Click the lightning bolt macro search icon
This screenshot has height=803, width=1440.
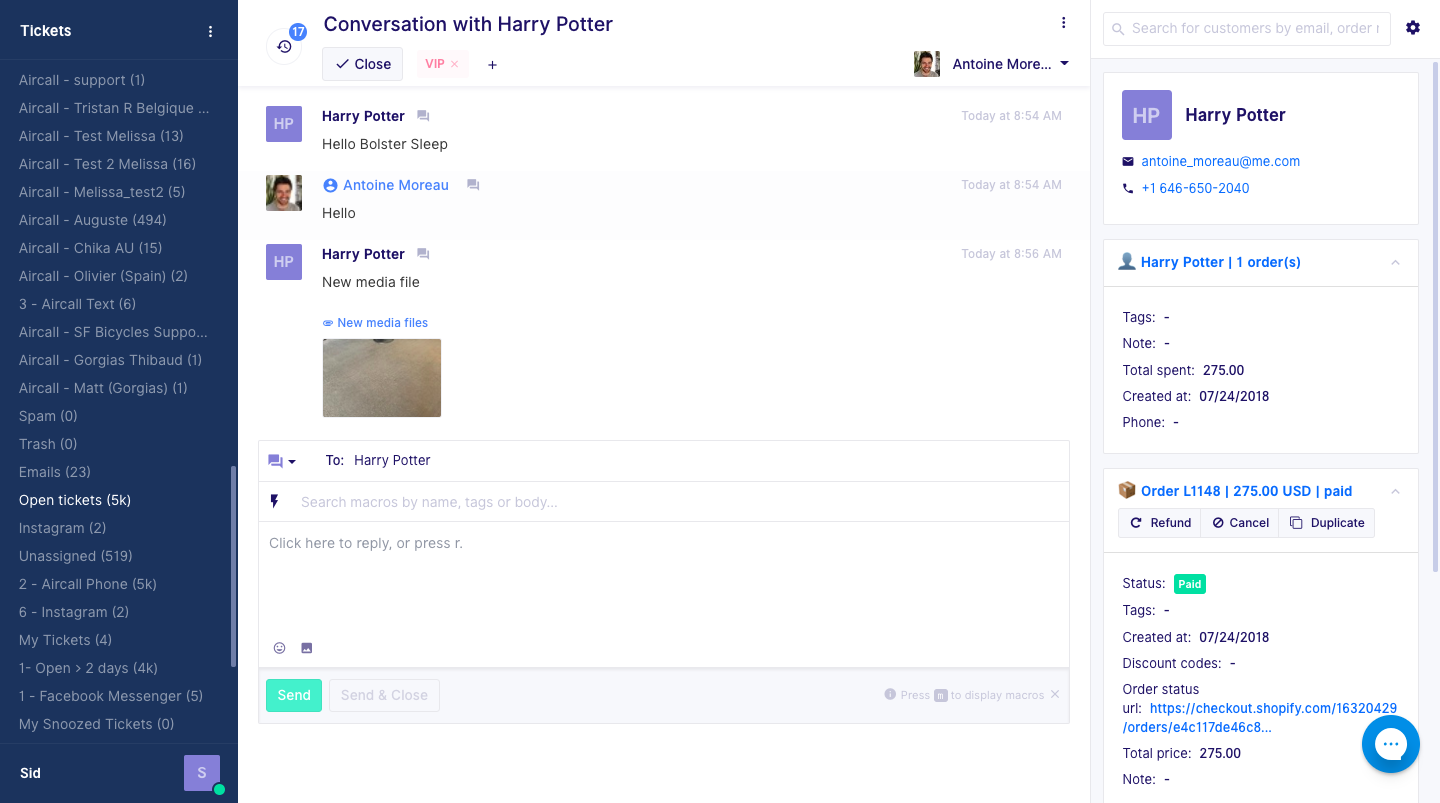tap(275, 501)
